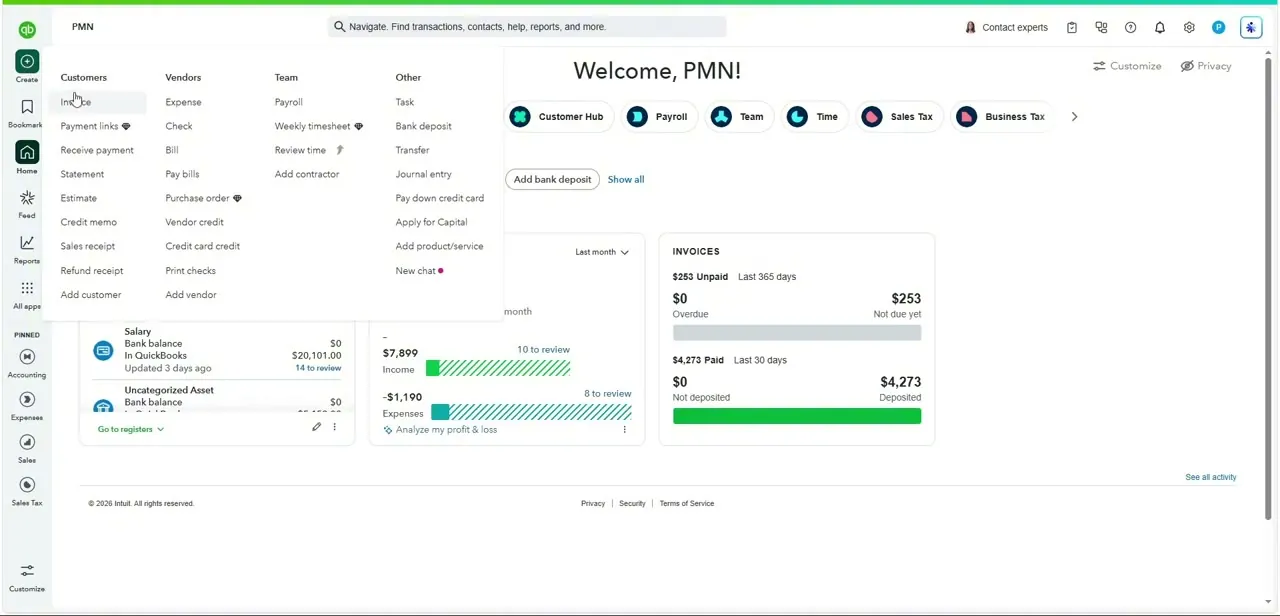Open 14 to review link
The image size is (1280, 616).
coord(318,368)
